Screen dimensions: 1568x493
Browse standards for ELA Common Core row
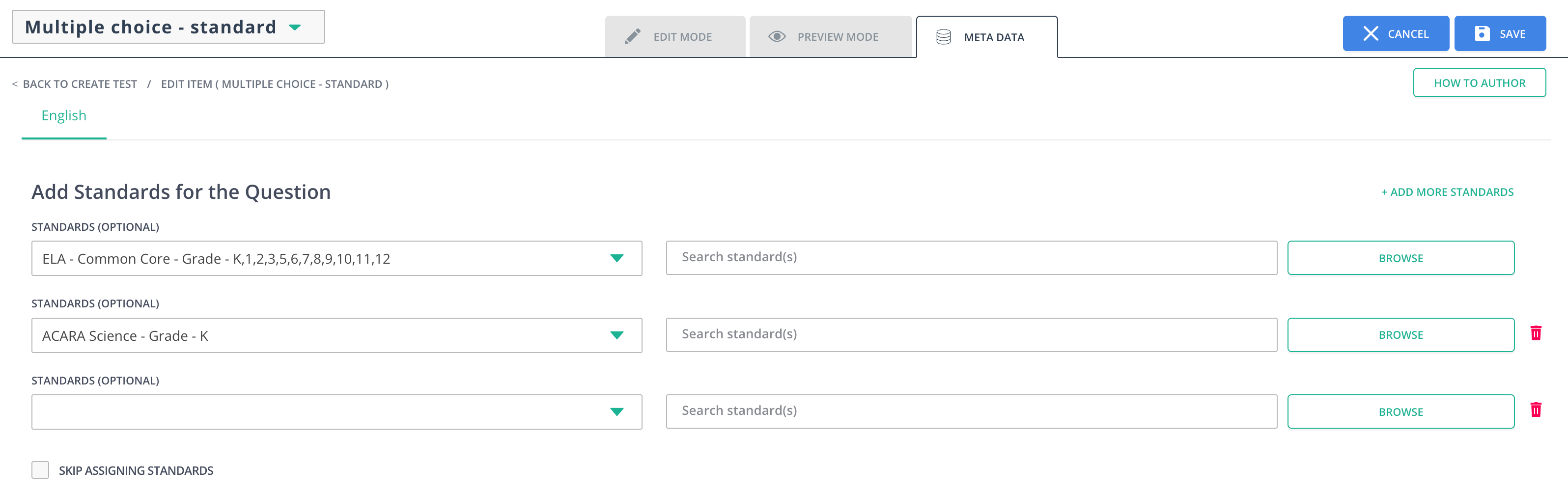1400,258
